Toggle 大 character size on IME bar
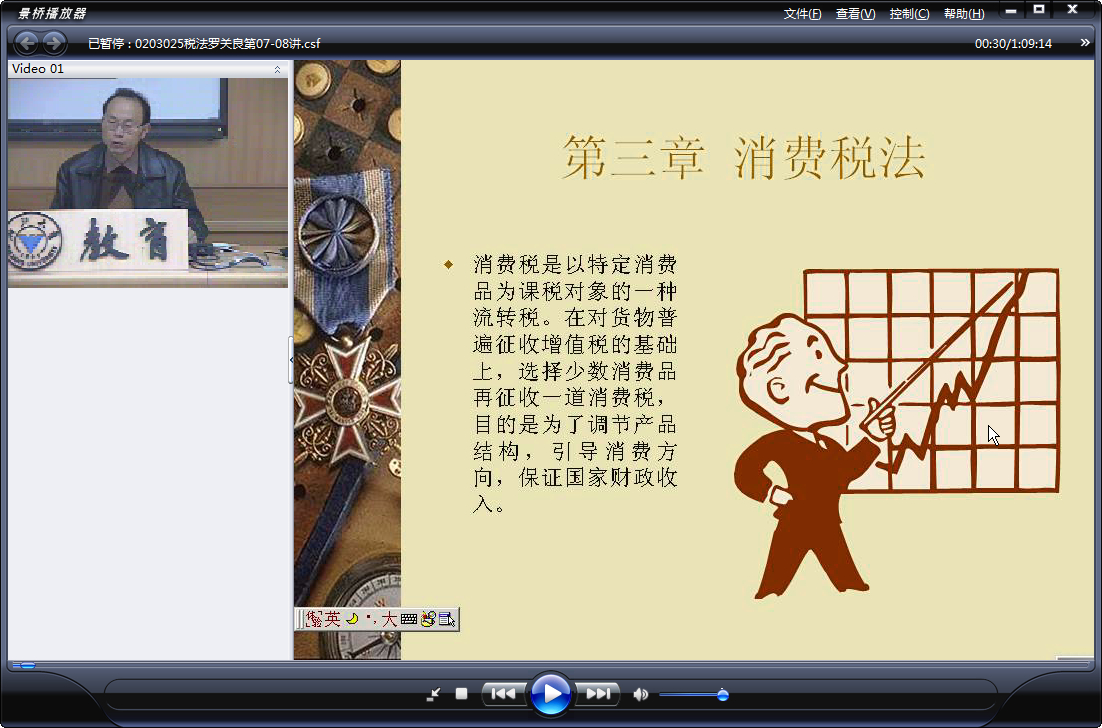Image resolution: width=1102 pixels, height=728 pixels. click(389, 619)
